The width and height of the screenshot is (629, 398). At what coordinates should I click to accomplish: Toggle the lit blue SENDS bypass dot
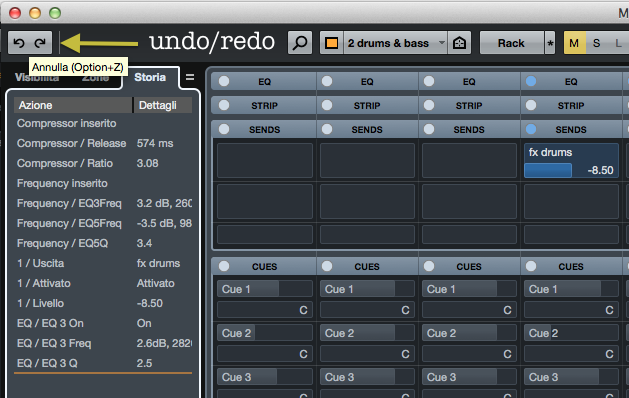(531, 129)
